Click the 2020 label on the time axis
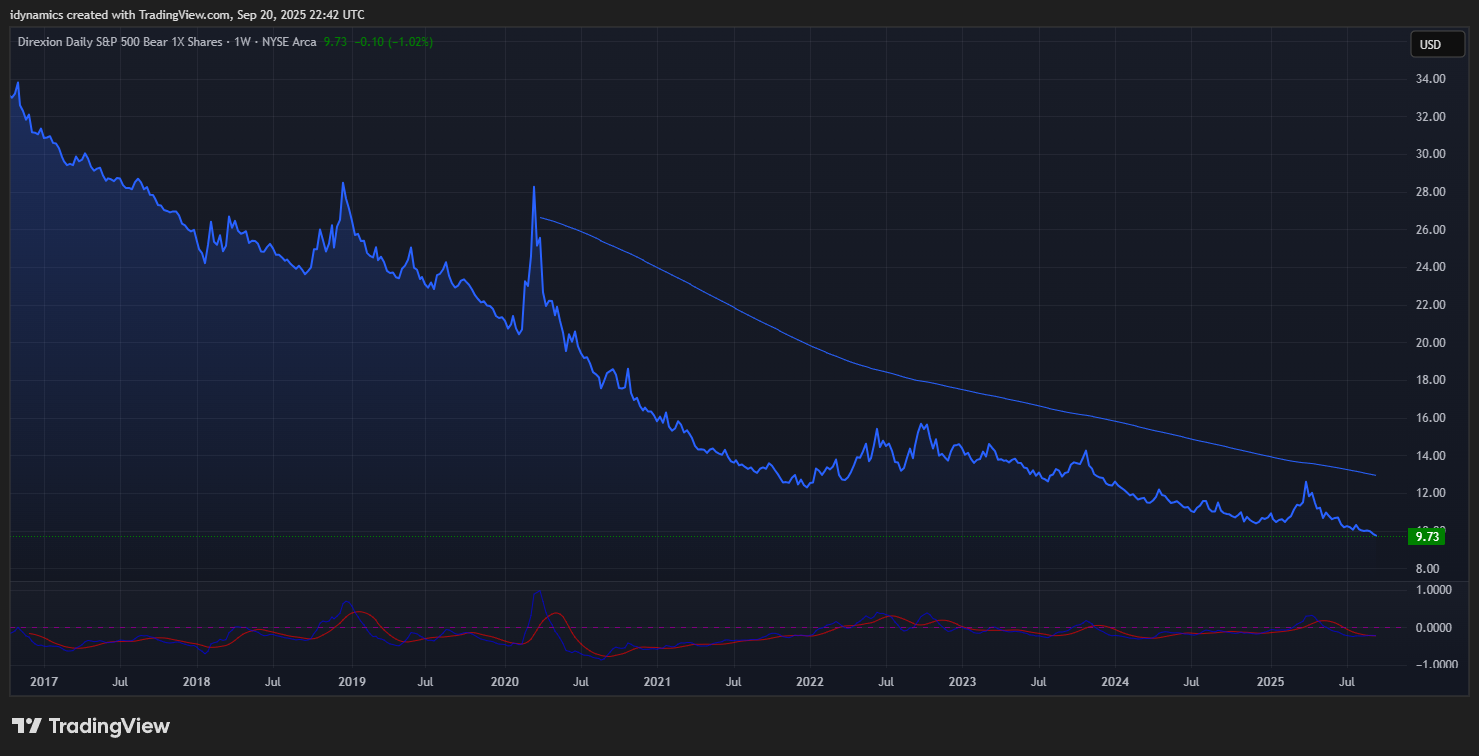 (x=504, y=682)
